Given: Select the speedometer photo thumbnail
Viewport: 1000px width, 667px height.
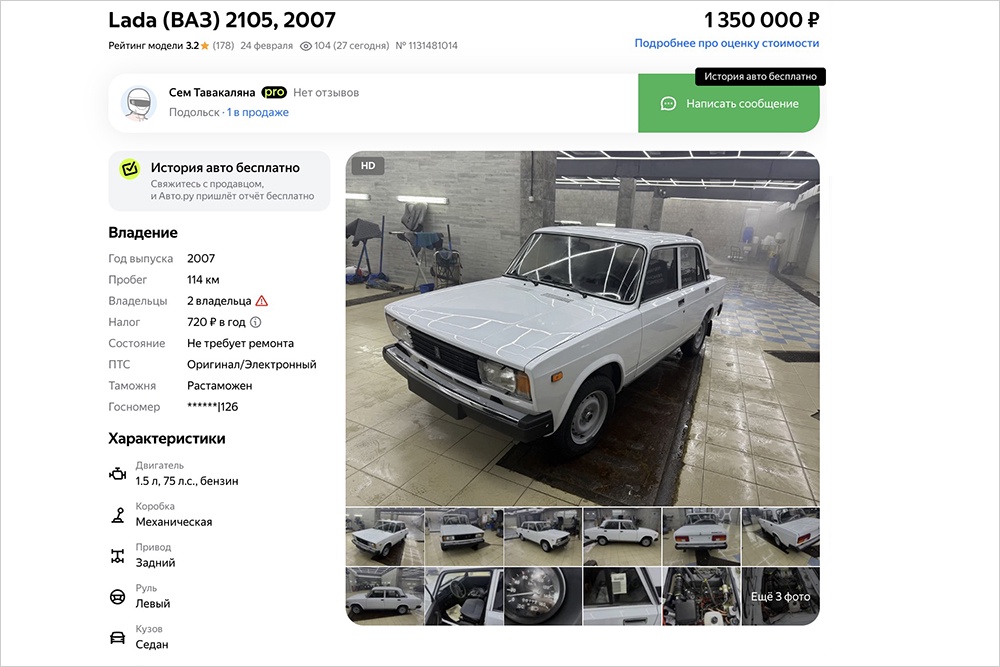Looking at the screenshot, I should (543, 596).
